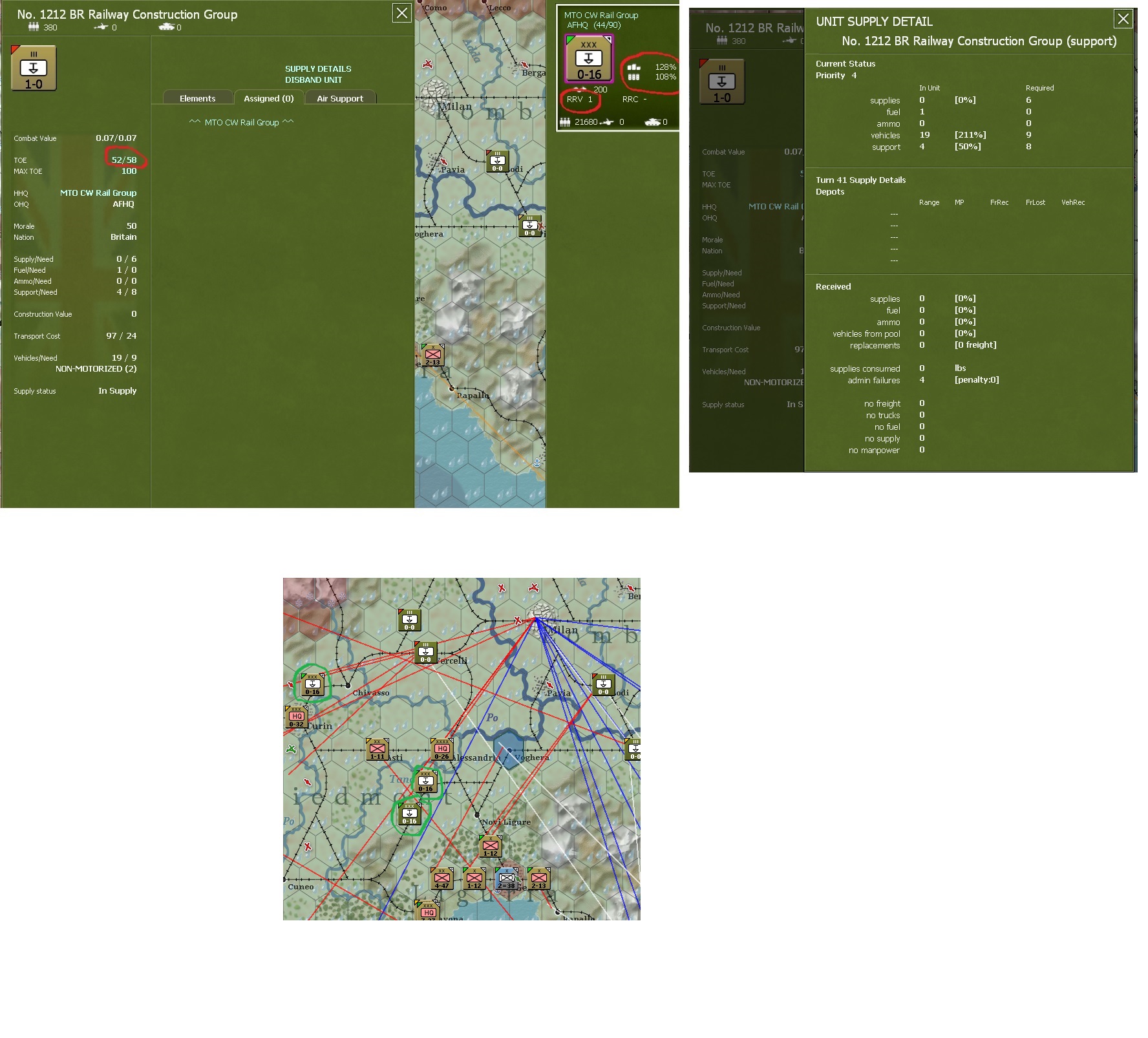Image resolution: width=1148 pixels, height=1038 pixels.
Task: Click the [penalty:0] admin failures value
Action: (977, 379)
